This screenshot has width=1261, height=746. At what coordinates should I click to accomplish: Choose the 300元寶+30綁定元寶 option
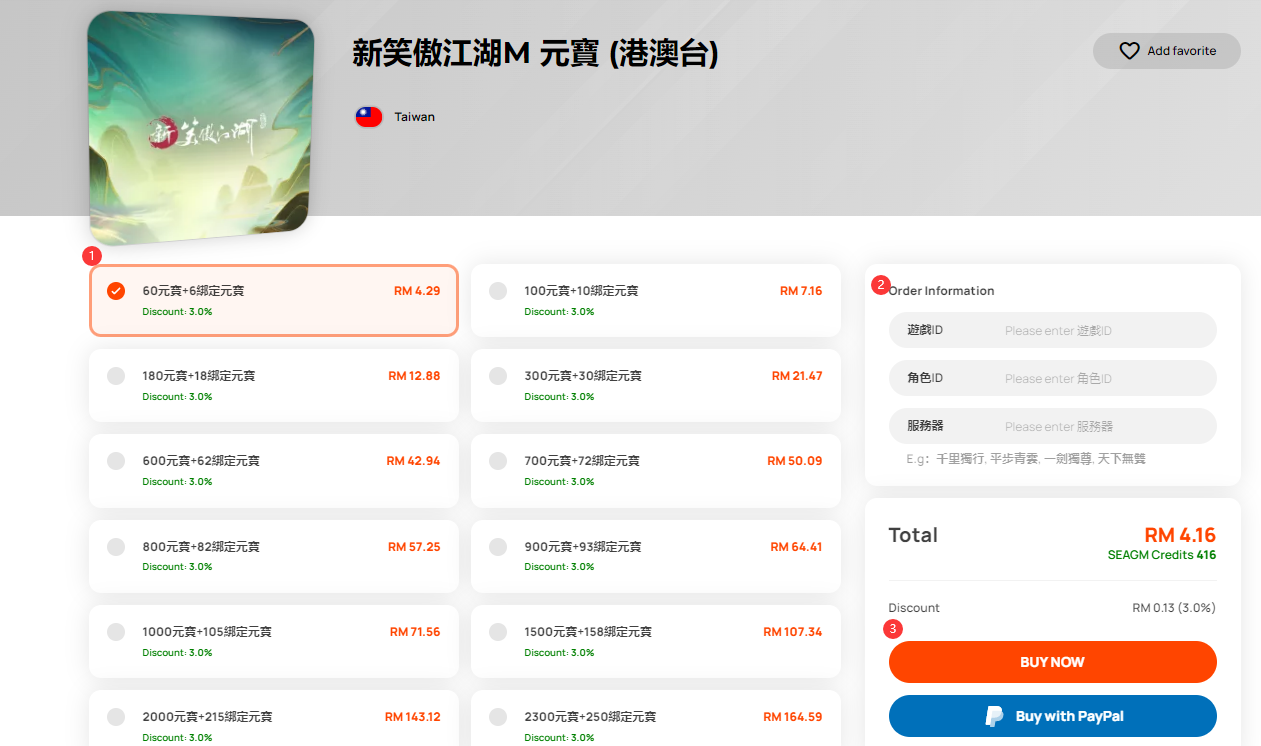655,385
